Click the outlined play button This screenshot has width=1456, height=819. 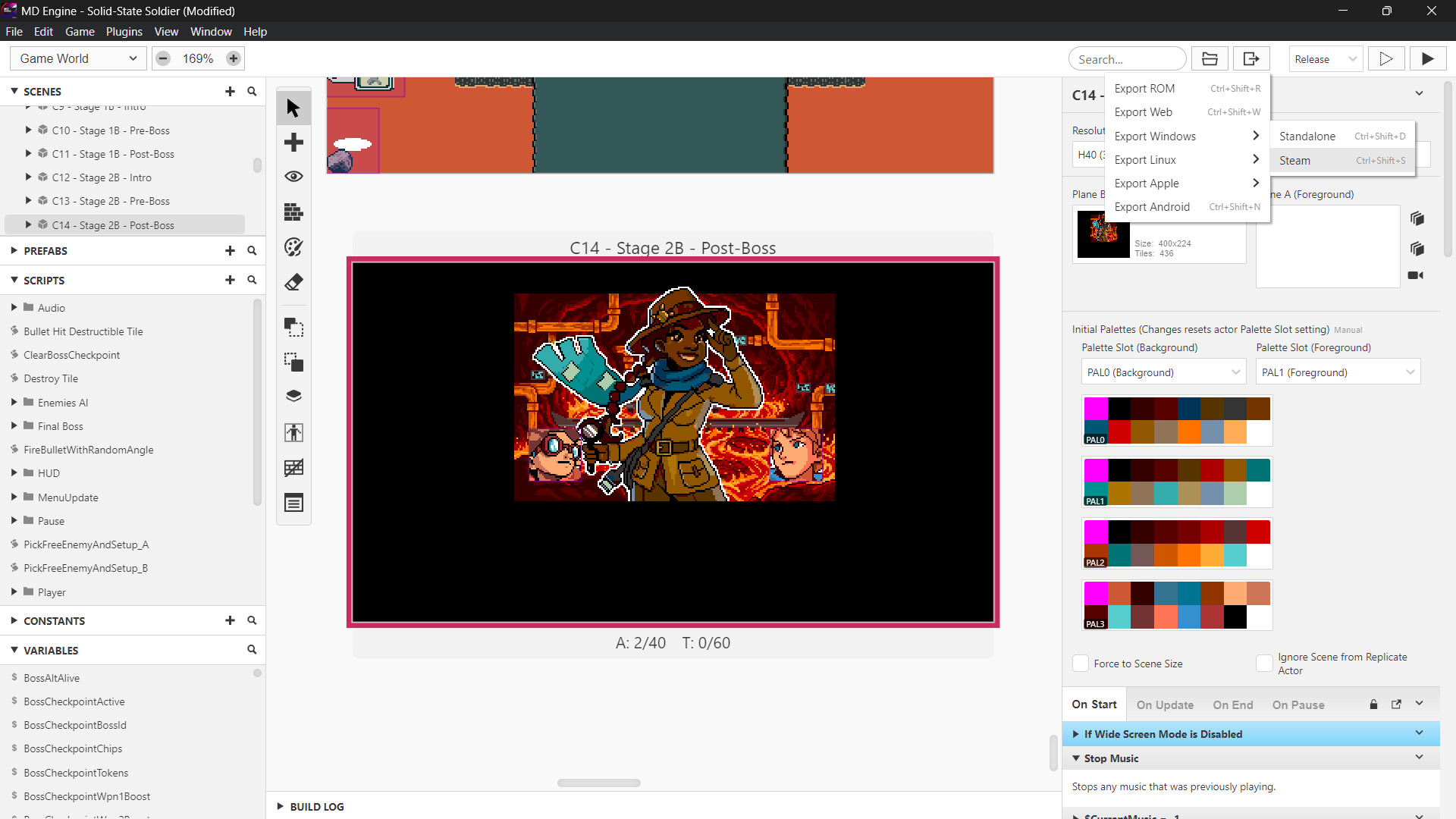(x=1386, y=59)
